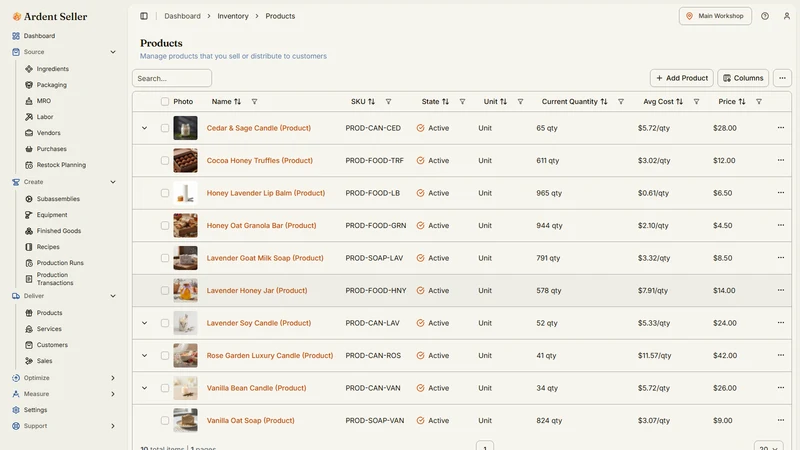Image resolution: width=800 pixels, height=450 pixels.
Task: Sort by Unit column arrows
Action: tap(504, 102)
